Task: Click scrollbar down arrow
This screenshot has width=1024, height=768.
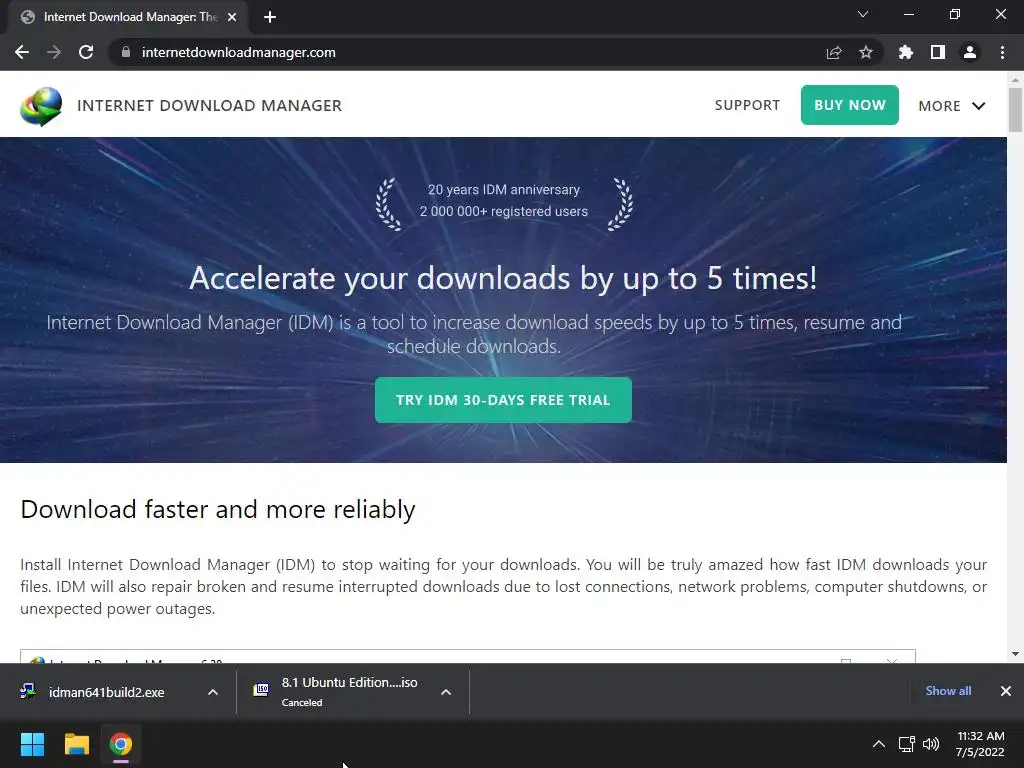Action: (x=1015, y=654)
